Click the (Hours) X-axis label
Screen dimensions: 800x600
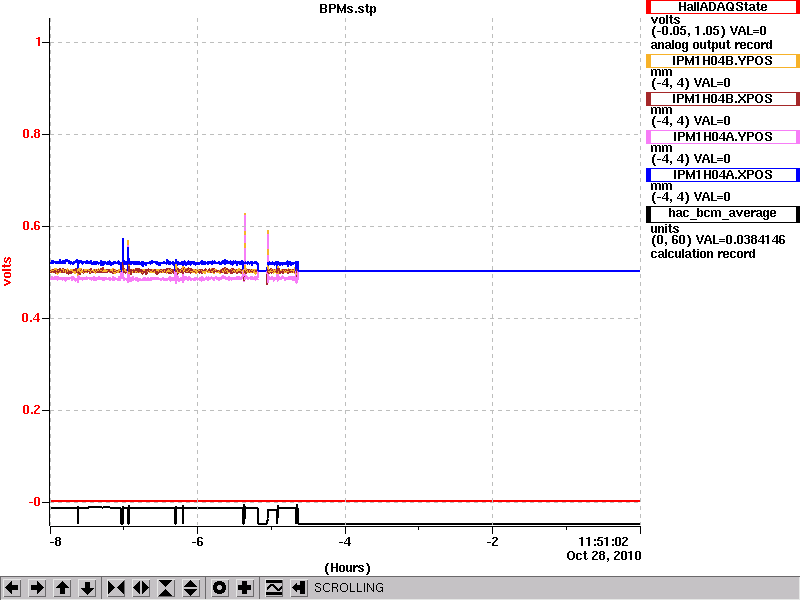pos(347,568)
